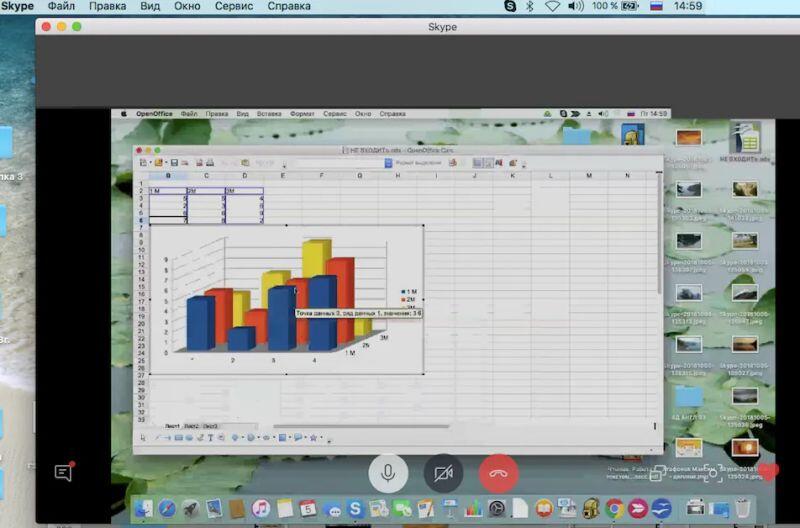The width and height of the screenshot is (800, 528).
Task: Open Finder from the Dock
Action: pos(144,510)
